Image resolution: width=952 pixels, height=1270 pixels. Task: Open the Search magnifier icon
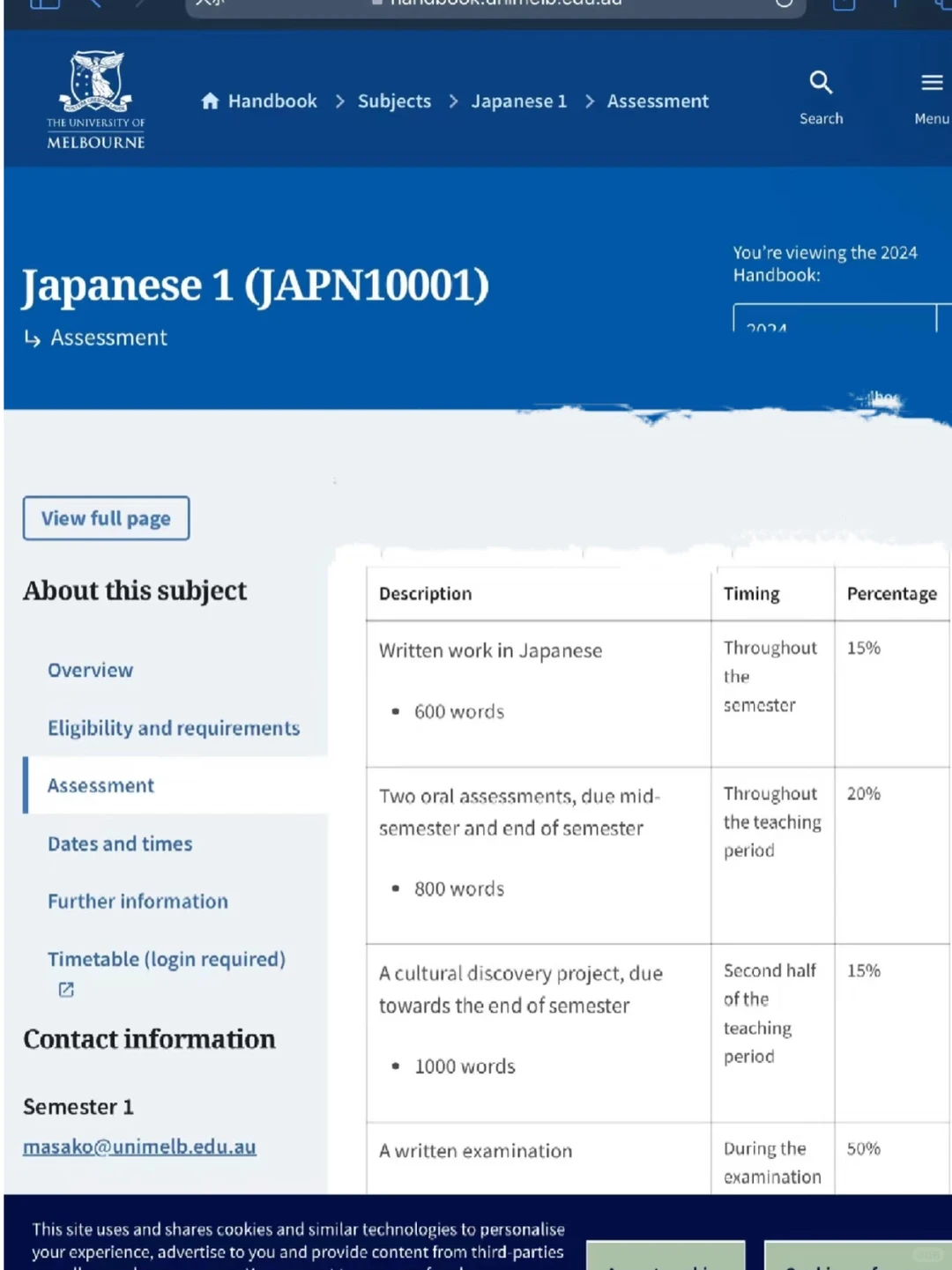tap(821, 83)
